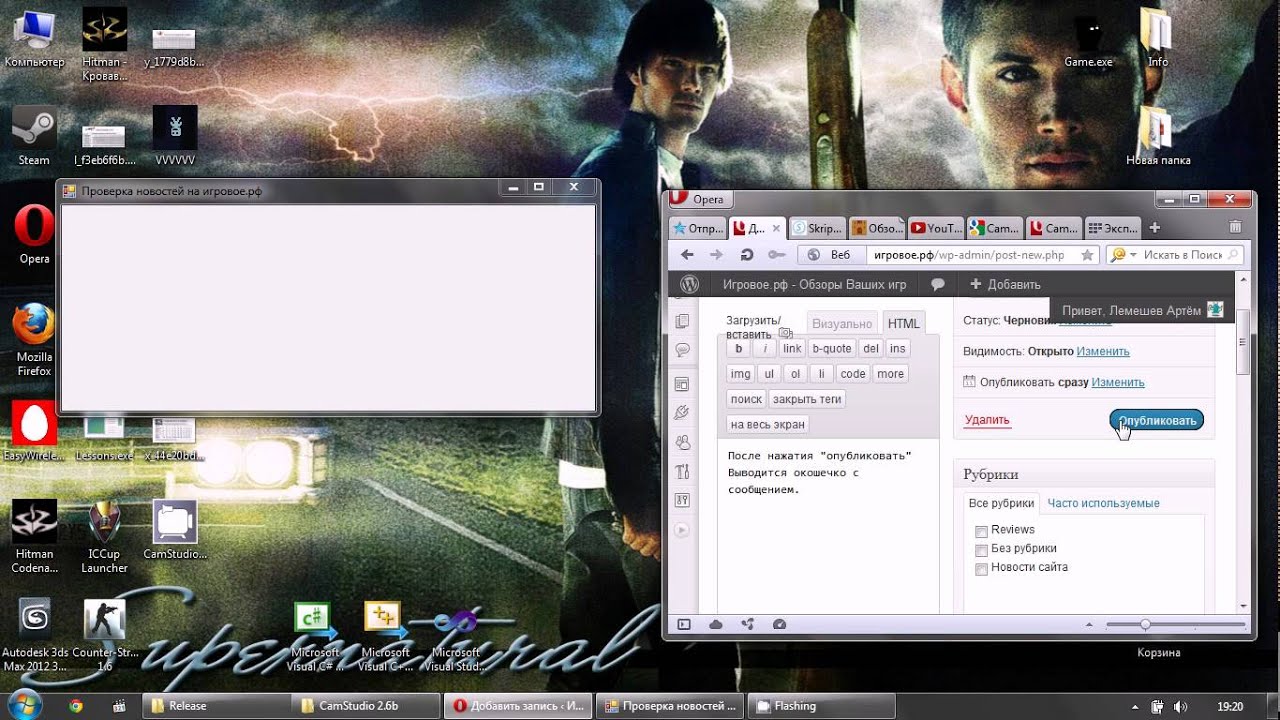Click Opera Turbo gauge icon
1280x720 pixels.
tap(779, 624)
